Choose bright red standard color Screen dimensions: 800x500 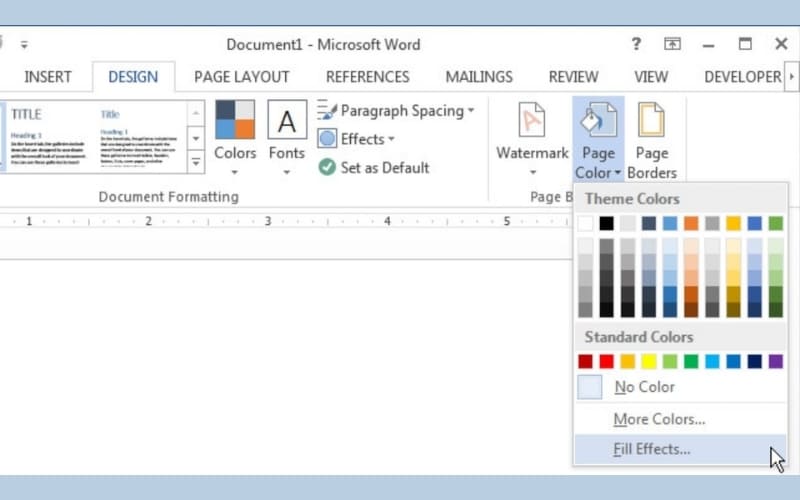[x=607, y=361]
